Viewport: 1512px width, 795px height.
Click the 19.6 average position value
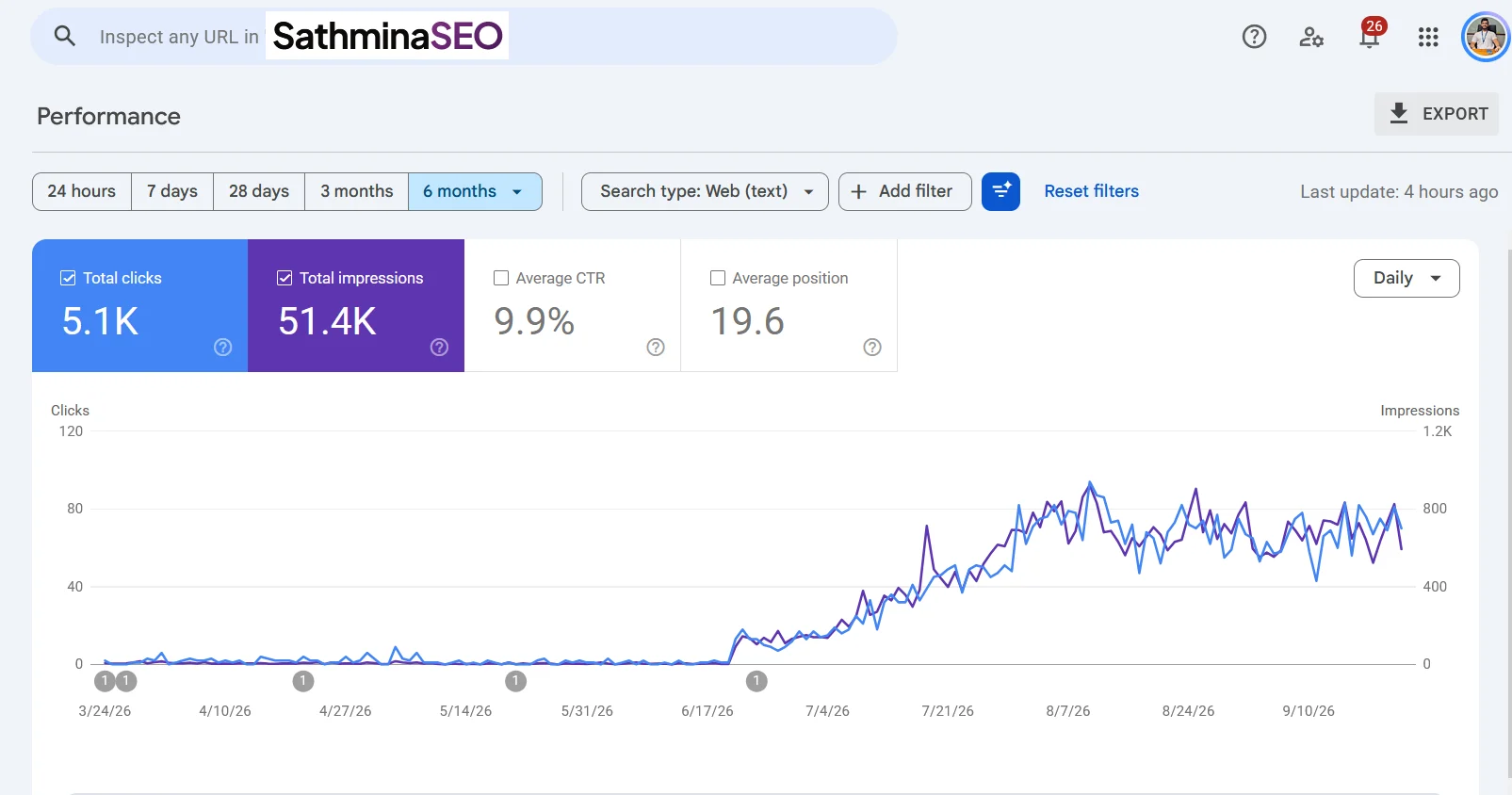[x=747, y=321]
